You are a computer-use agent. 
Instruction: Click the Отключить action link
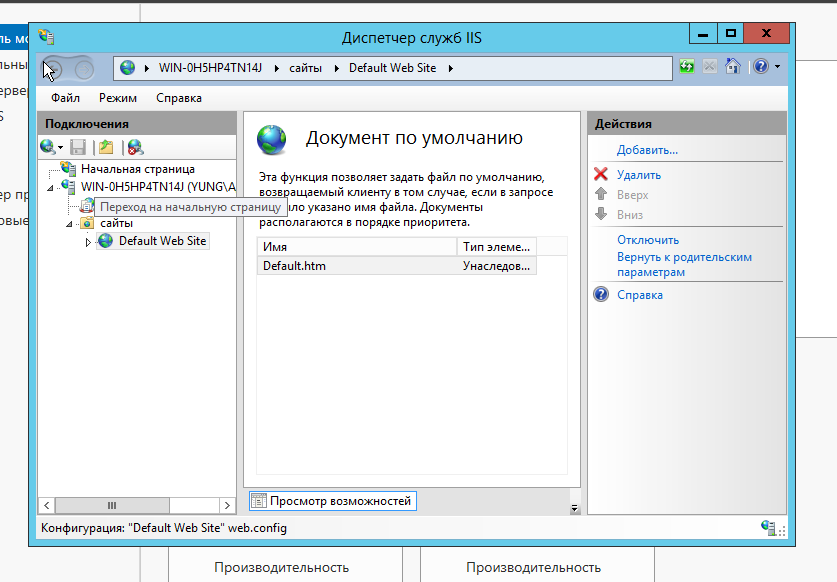(x=648, y=240)
